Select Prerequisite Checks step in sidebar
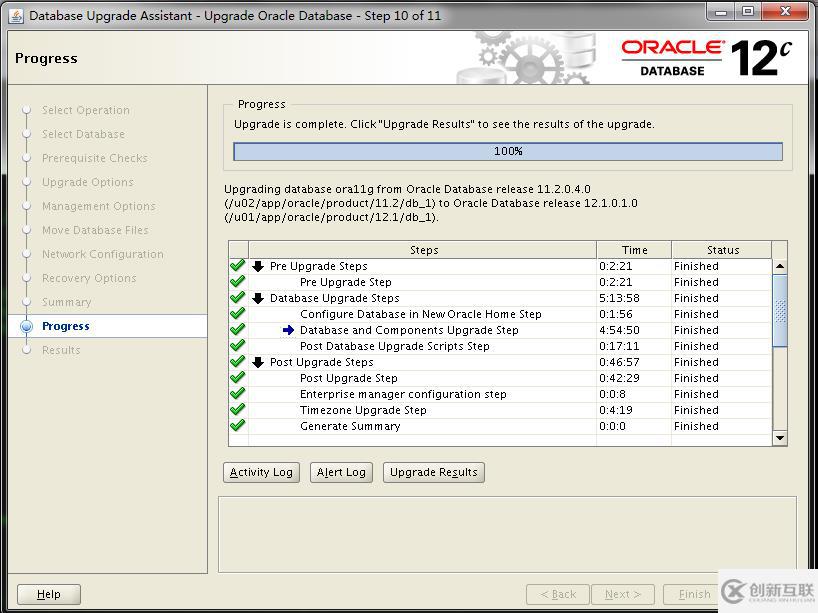The image size is (818, 613). click(95, 158)
